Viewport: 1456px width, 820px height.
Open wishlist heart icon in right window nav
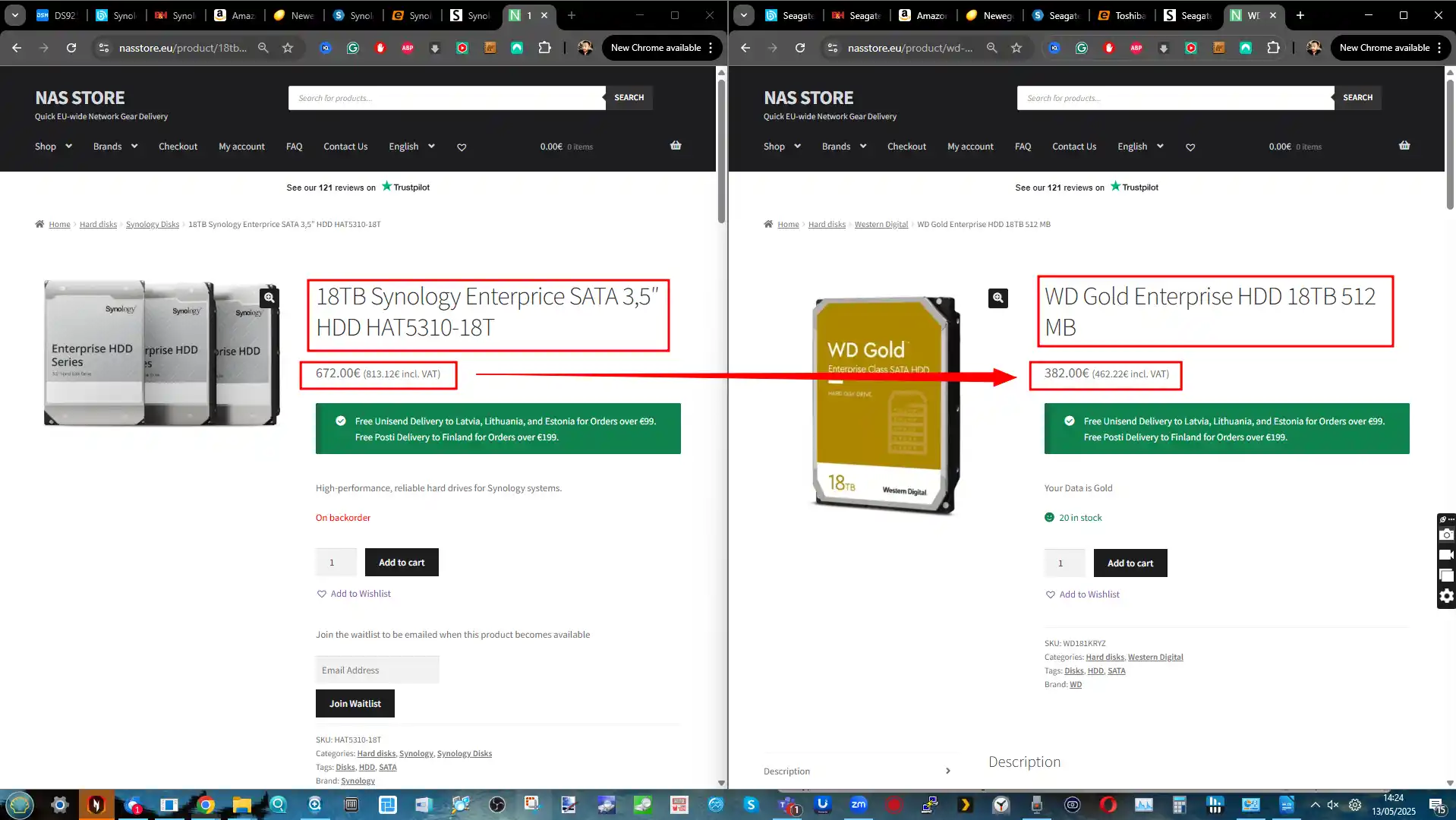[1190, 147]
